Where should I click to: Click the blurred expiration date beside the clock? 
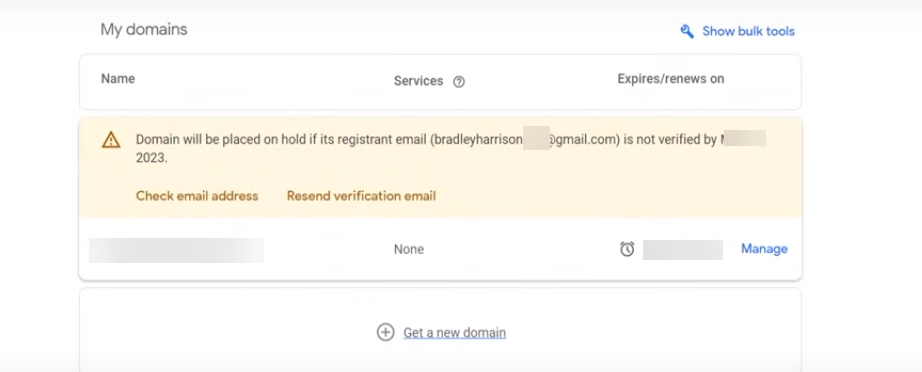coord(683,250)
